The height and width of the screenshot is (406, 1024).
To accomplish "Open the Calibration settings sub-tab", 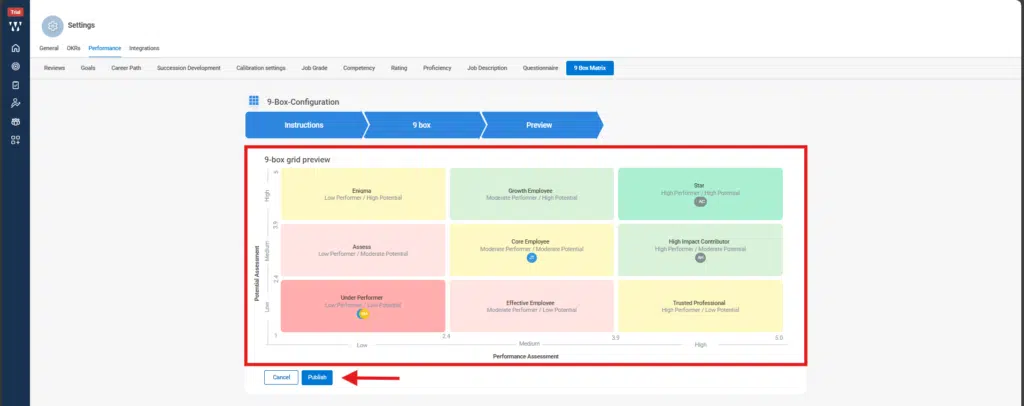I will 261,68.
